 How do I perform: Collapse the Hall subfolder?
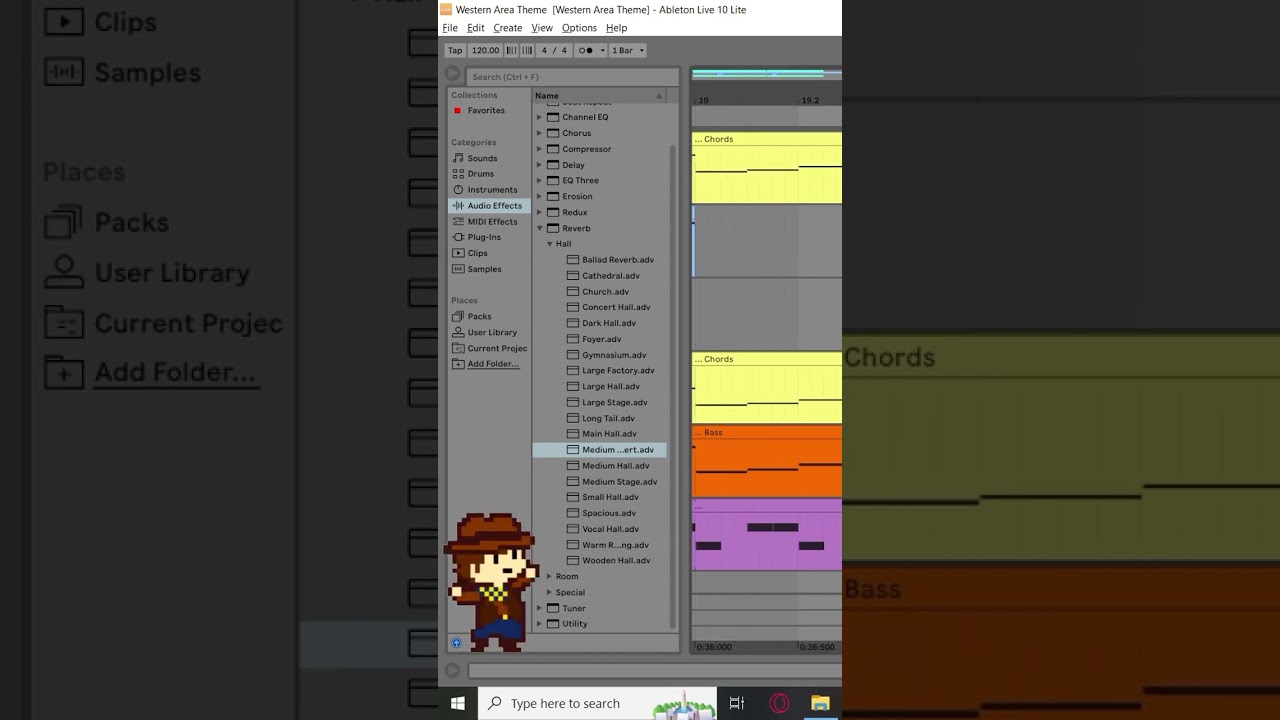(x=549, y=244)
